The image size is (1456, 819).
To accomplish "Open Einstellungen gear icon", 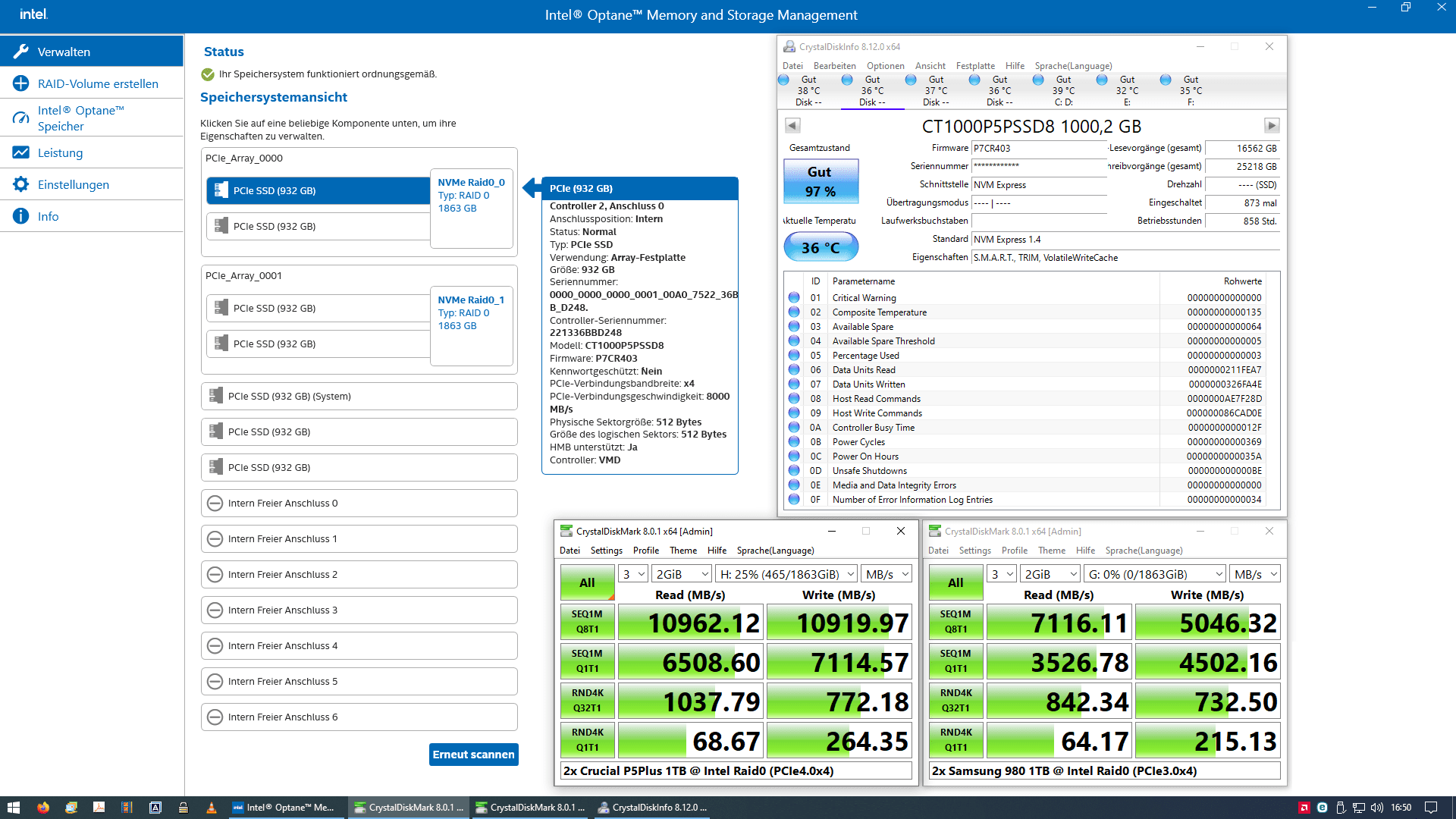I will [21, 184].
